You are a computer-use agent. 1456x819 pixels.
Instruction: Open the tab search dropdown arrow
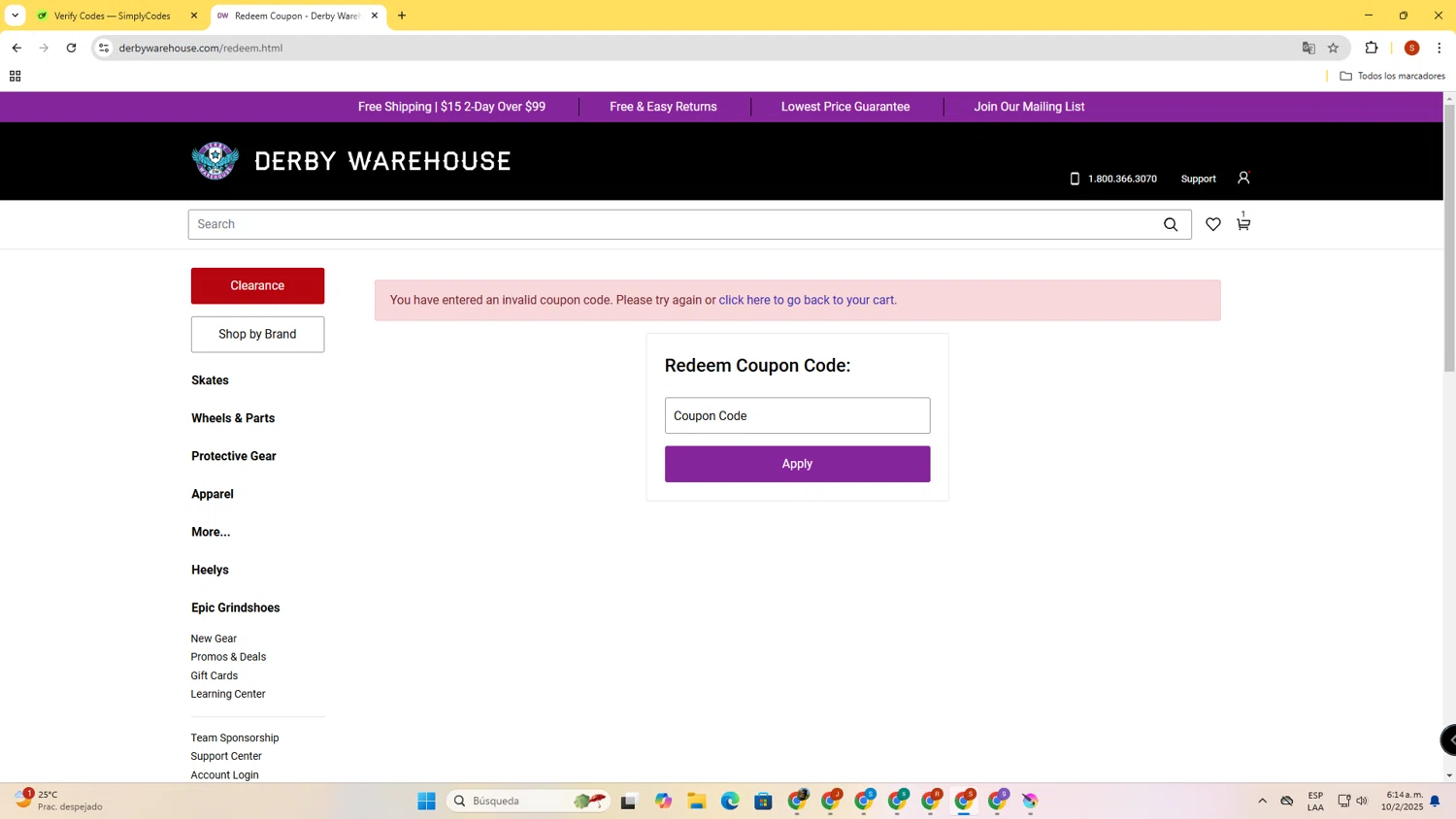click(15, 16)
